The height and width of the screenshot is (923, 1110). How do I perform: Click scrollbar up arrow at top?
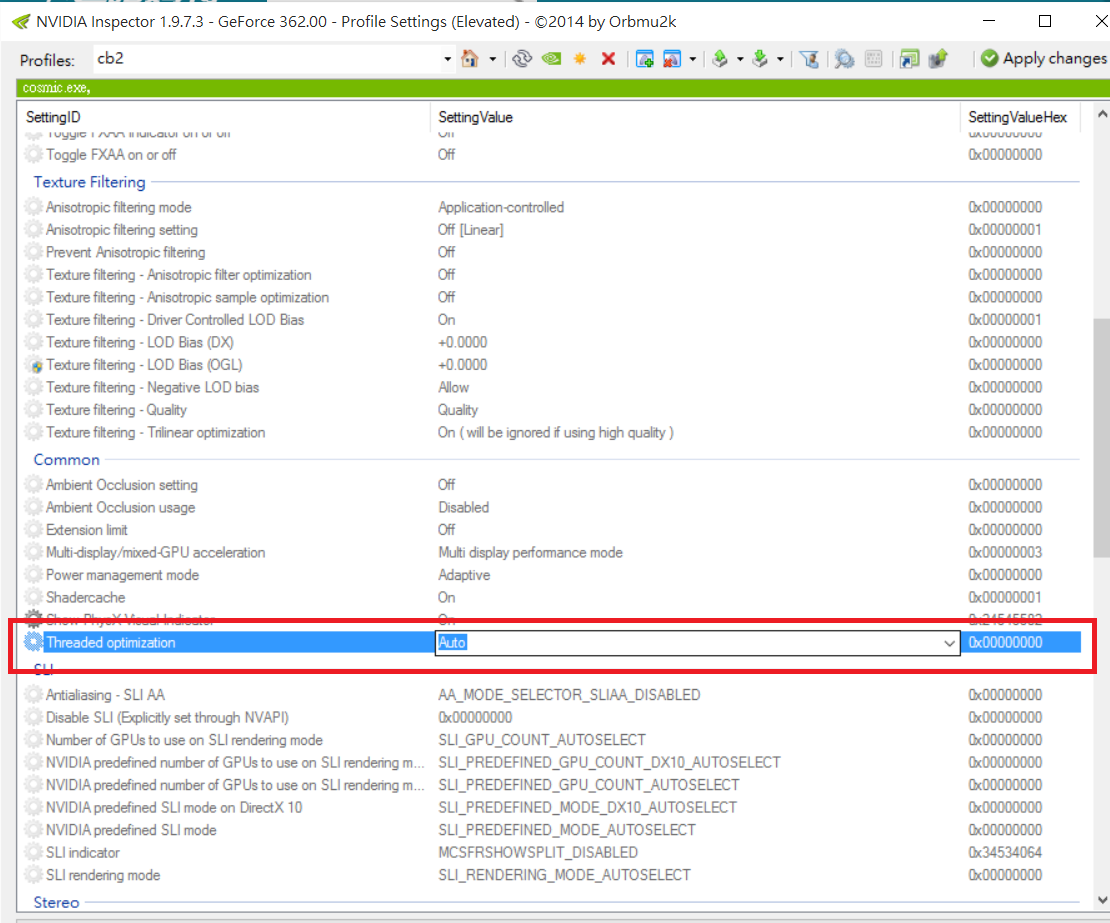[x=1102, y=113]
